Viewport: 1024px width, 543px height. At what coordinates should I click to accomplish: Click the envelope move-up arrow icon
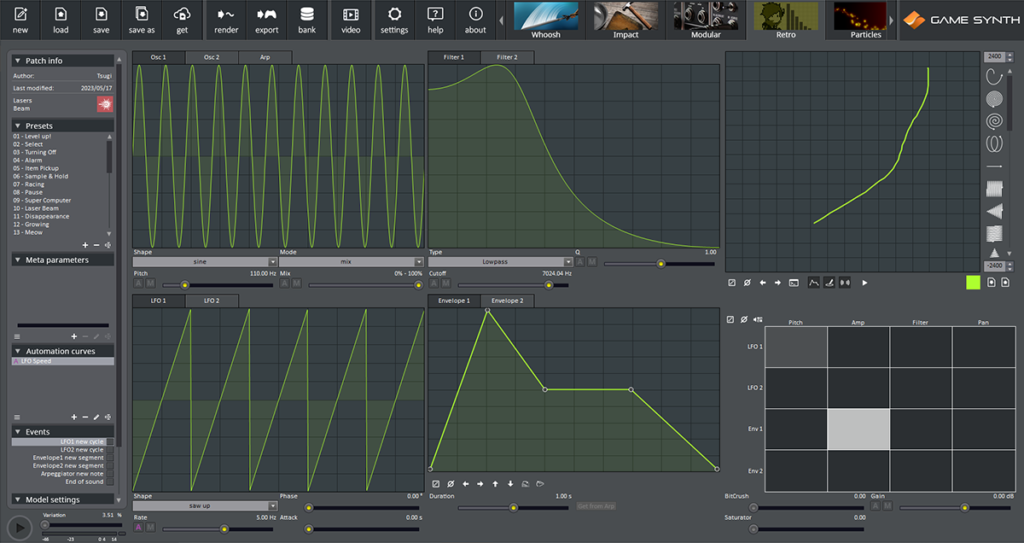click(x=495, y=484)
